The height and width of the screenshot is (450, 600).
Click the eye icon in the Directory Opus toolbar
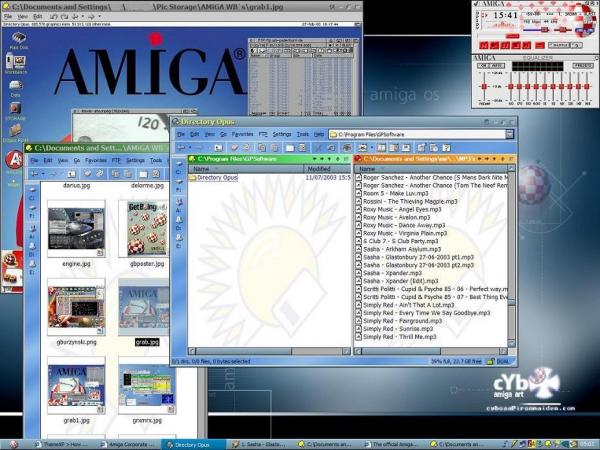pos(347,148)
